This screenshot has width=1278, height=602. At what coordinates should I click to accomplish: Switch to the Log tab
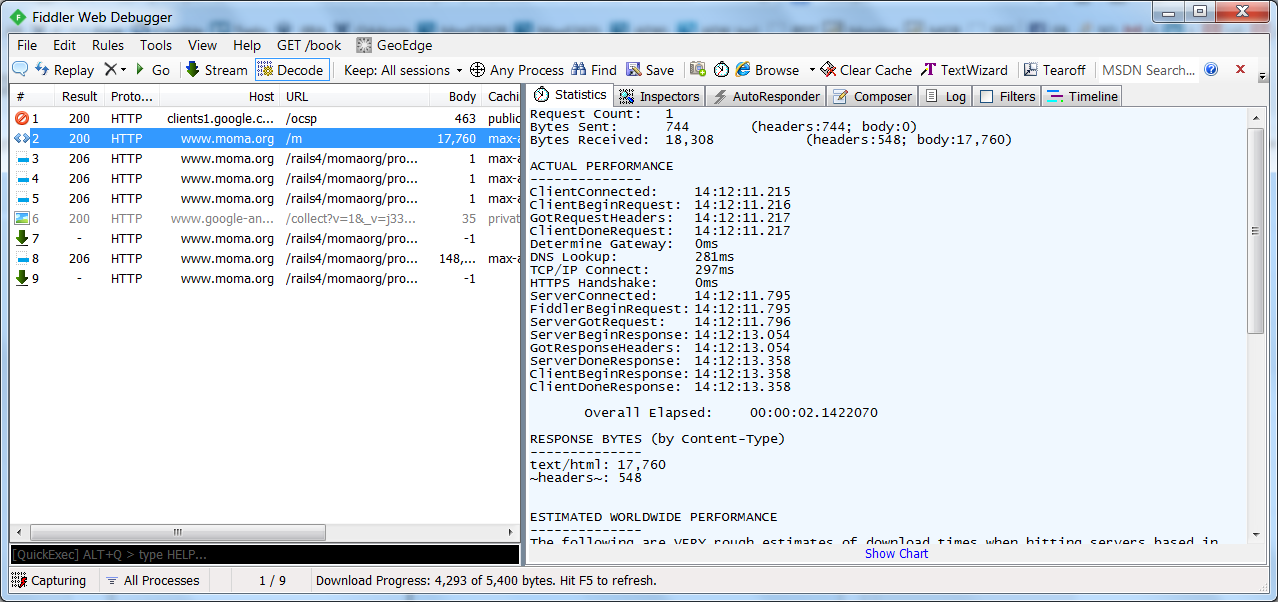coord(946,96)
